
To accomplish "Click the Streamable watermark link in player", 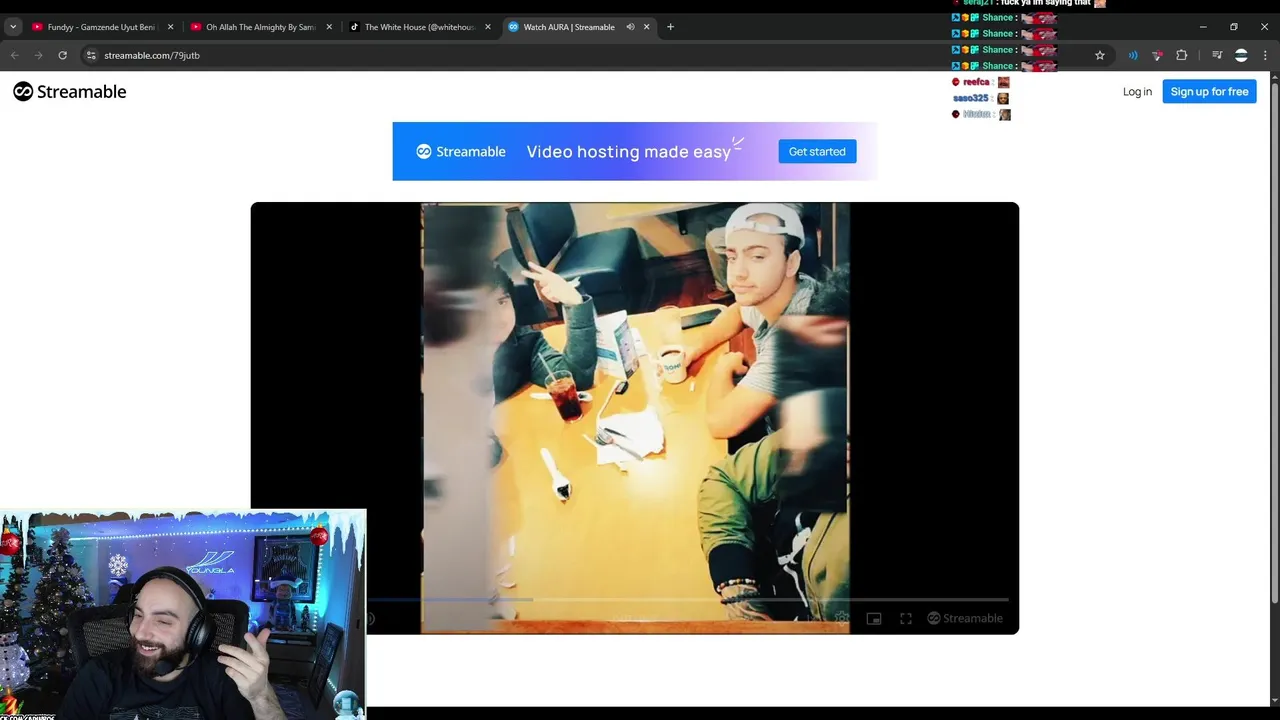I will (965, 618).
